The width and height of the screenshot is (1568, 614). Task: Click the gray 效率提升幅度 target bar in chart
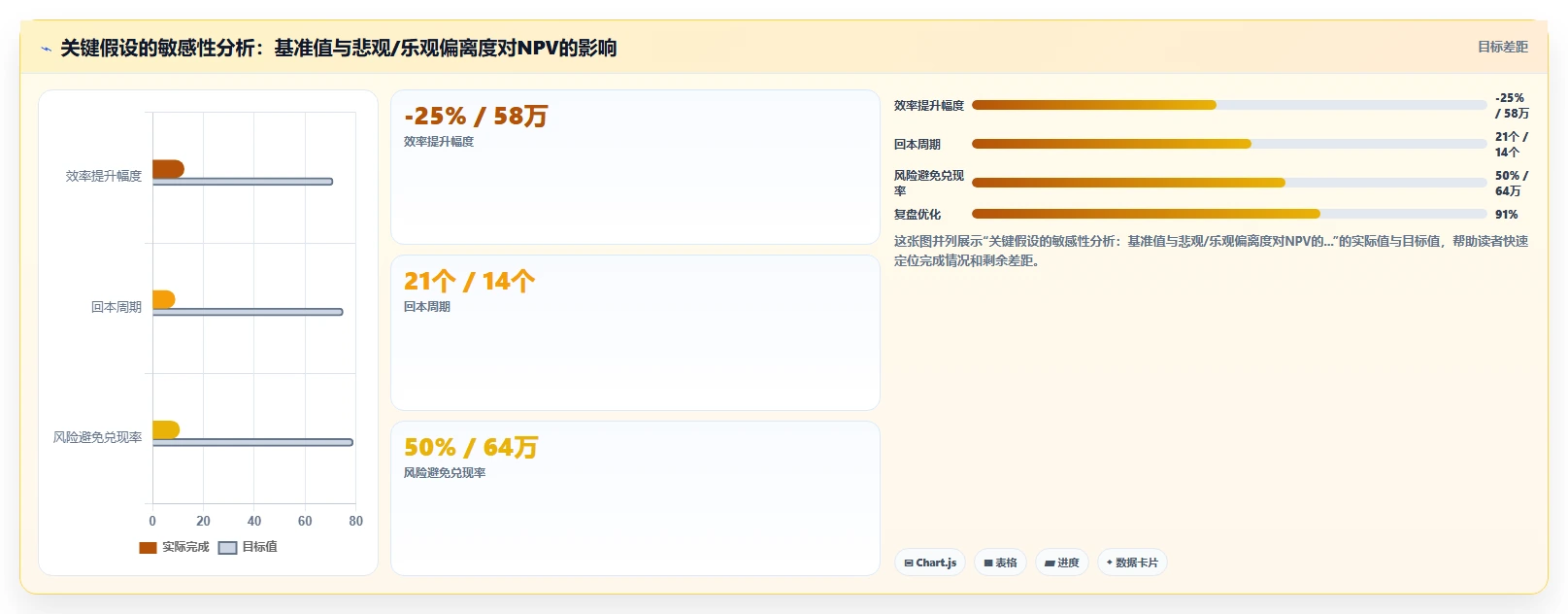click(243, 182)
